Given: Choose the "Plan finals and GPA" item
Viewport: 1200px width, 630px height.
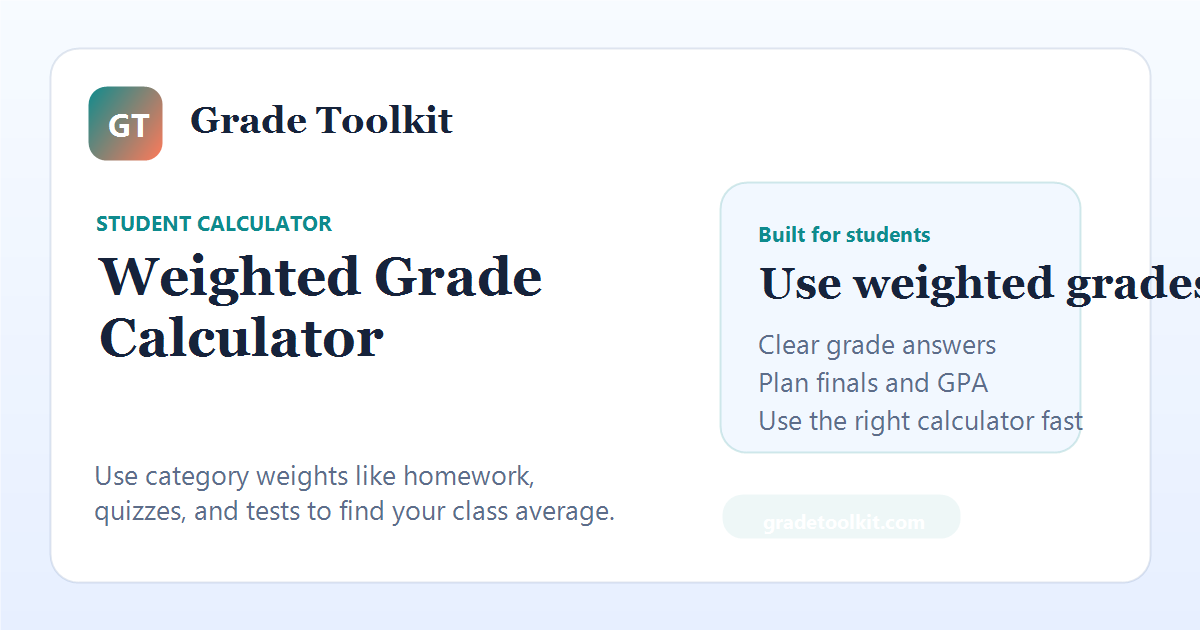Looking at the screenshot, I should click(x=873, y=383).
